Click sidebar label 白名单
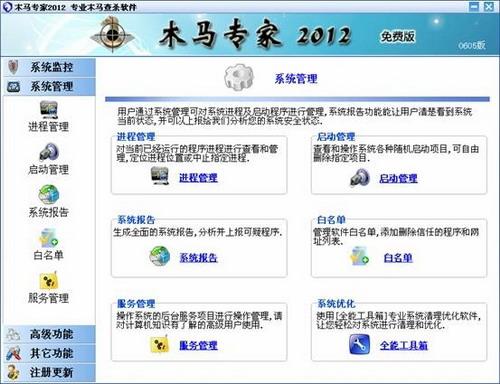This screenshot has height=384, width=500. point(49,255)
